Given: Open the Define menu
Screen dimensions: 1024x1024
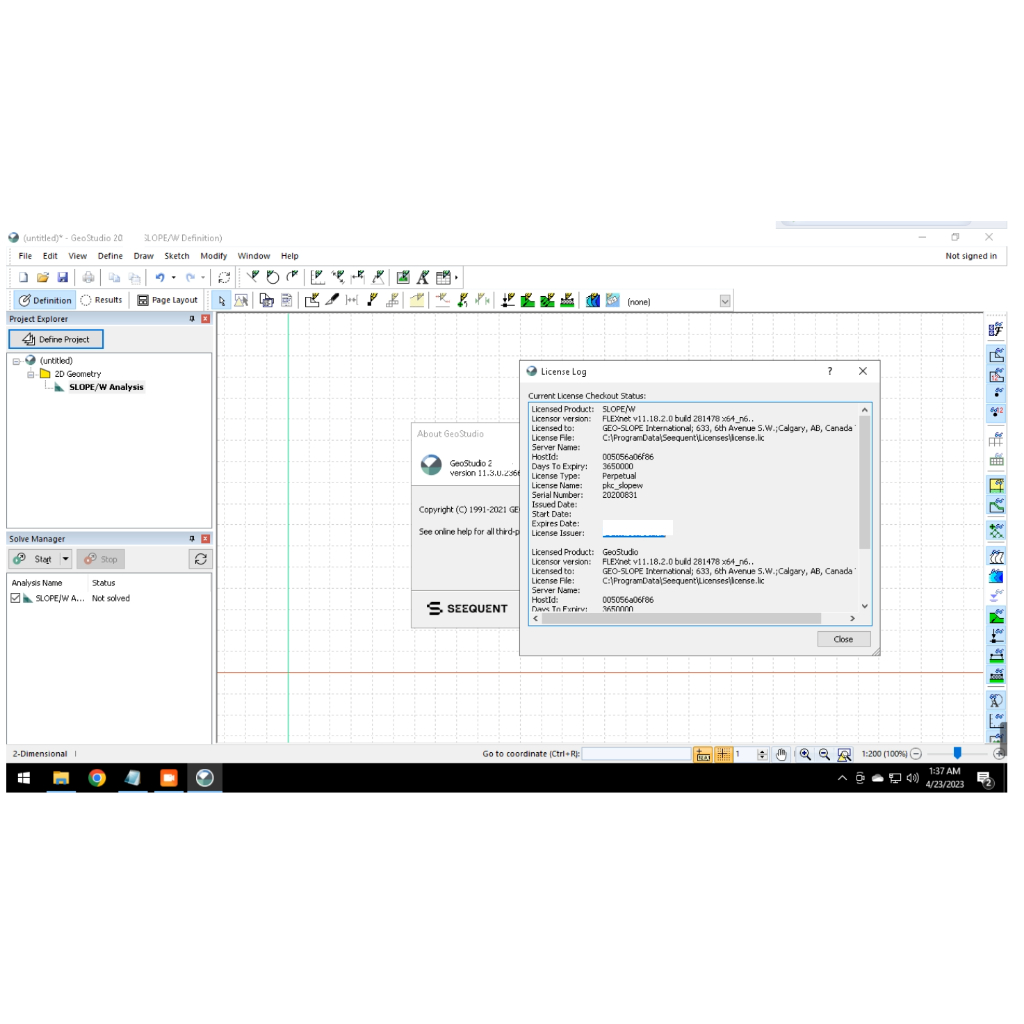Looking at the screenshot, I should click(x=110, y=256).
